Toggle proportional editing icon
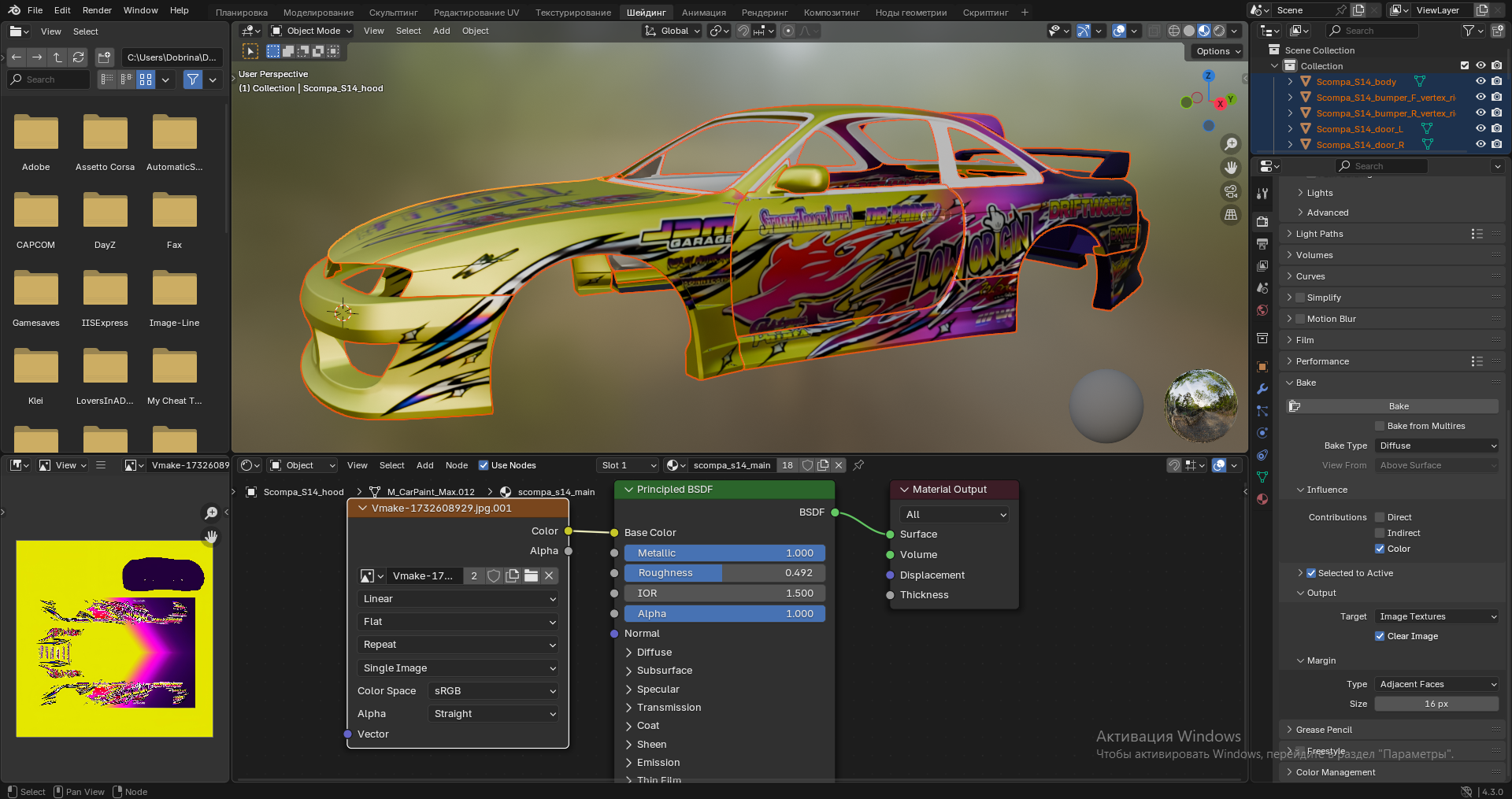This screenshot has height=799, width=1512. [788, 31]
